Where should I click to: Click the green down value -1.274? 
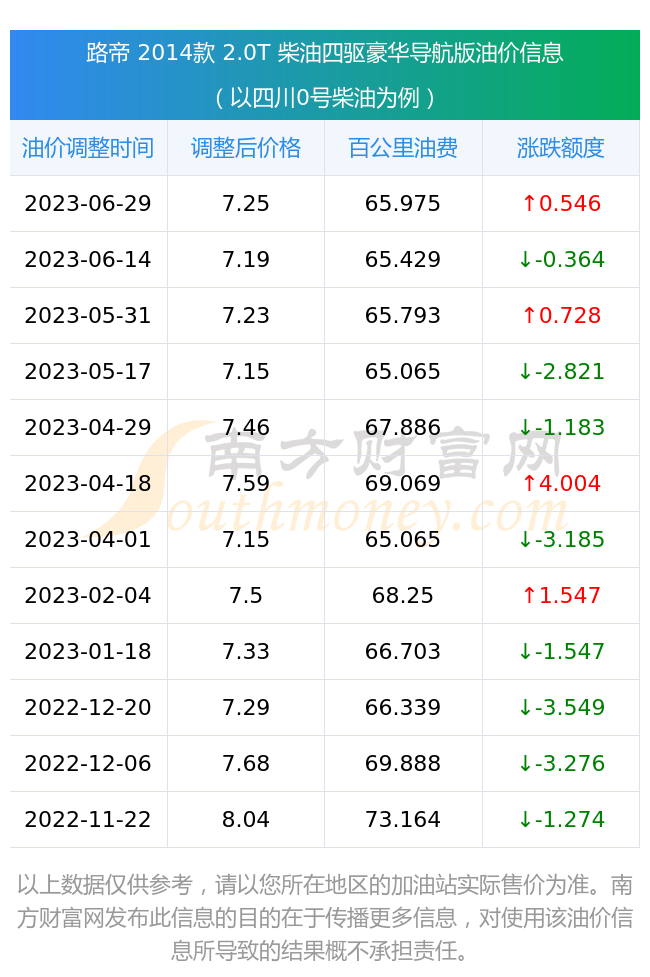[562, 819]
